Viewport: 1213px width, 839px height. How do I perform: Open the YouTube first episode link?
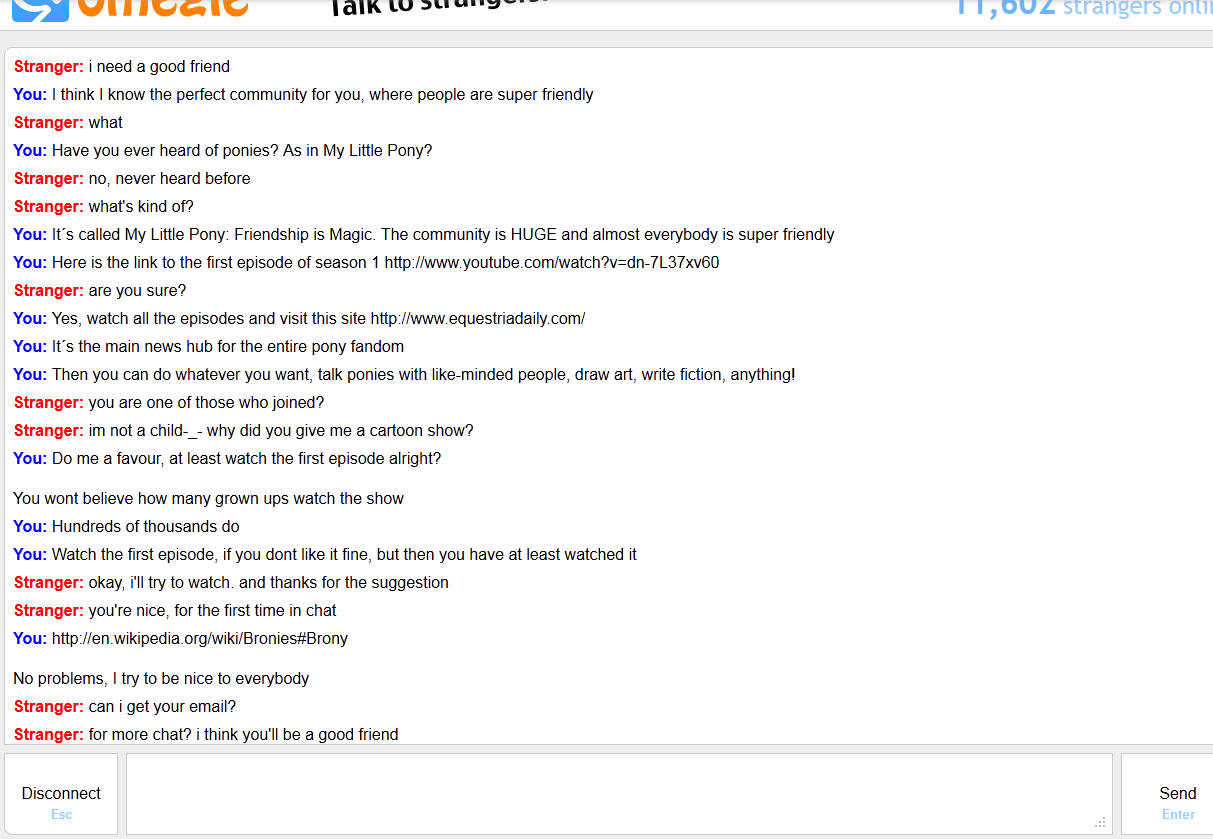(x=551, y=263)
